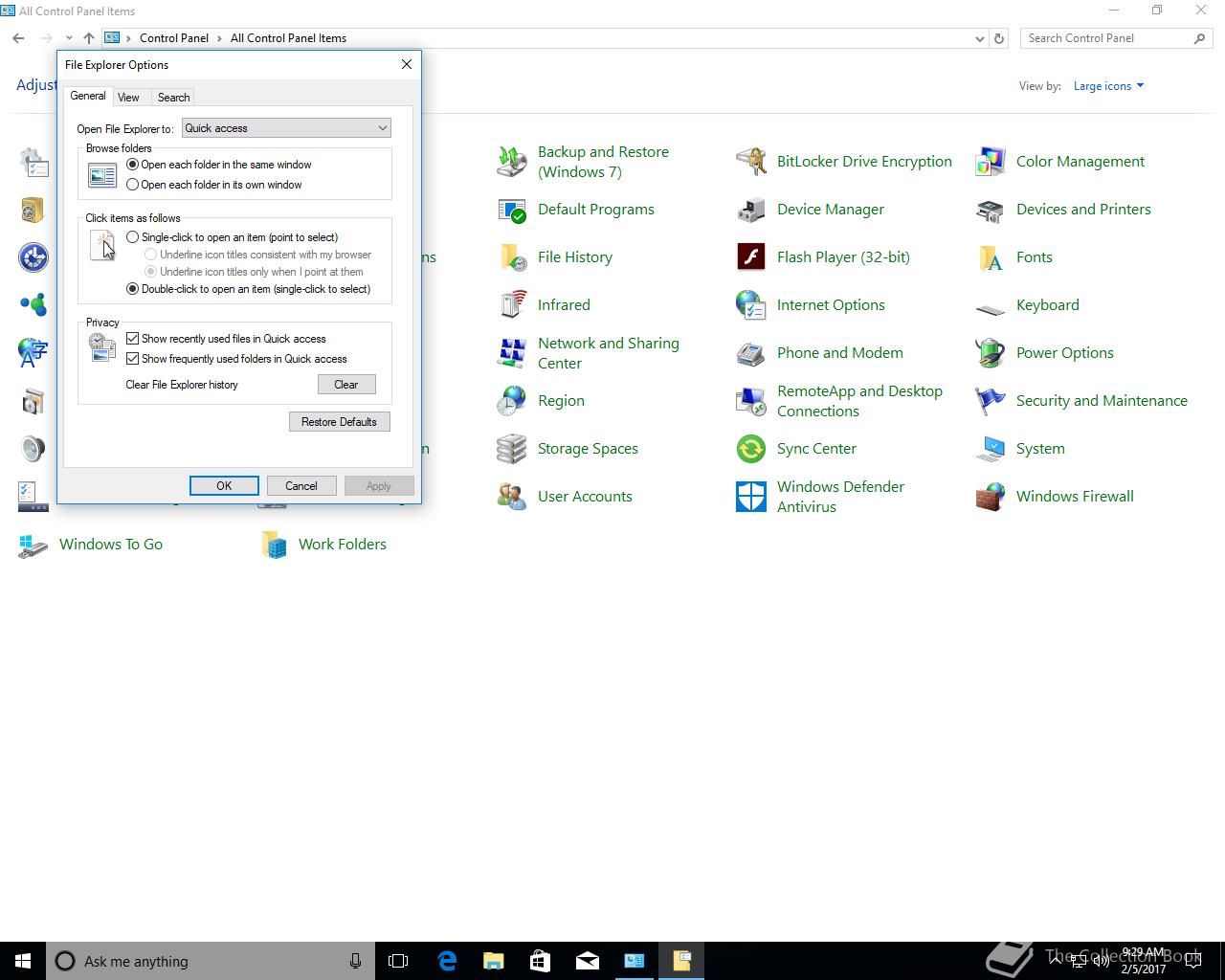The width and height of the screenshot is (1225, 980).
Task: Open the Default Programs icon
Action: click(x=512, y=210)
